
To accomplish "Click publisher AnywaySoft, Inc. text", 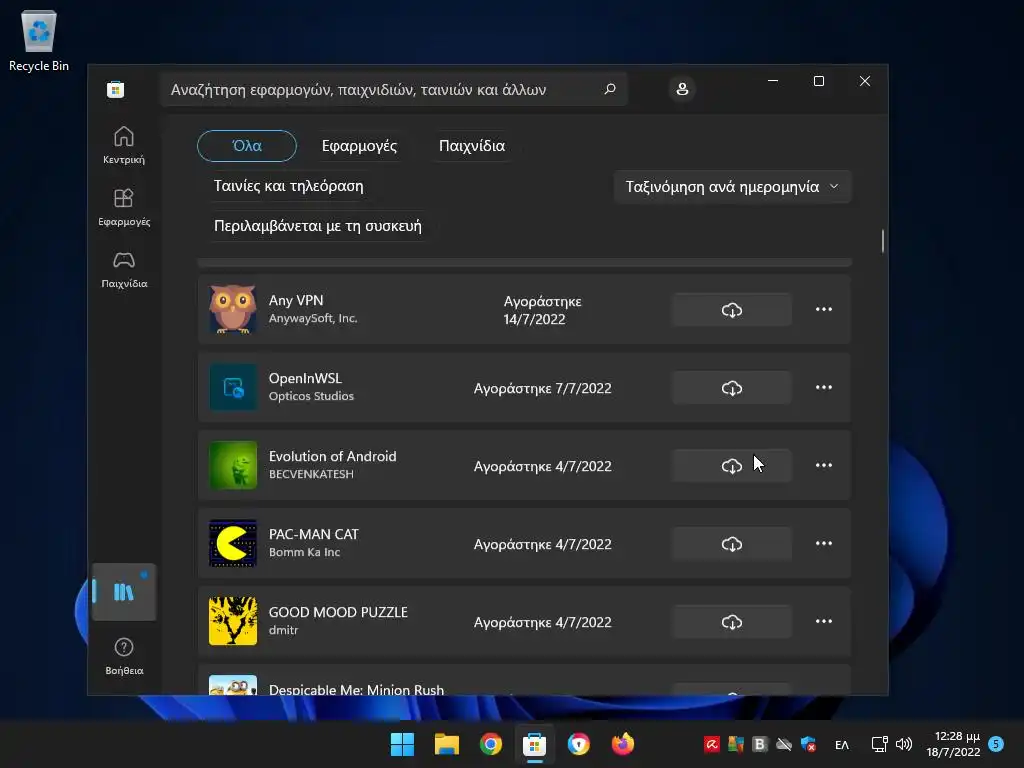I will pyautogui.click(x=313, y=319).
